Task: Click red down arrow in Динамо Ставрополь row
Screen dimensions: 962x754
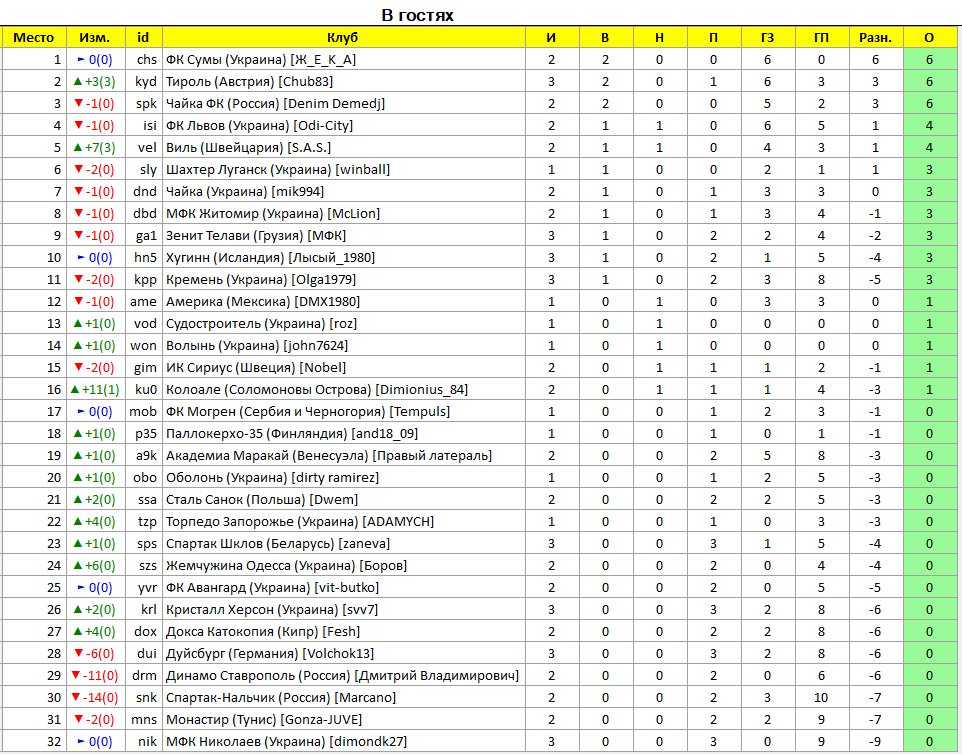Action: (75, 675)
